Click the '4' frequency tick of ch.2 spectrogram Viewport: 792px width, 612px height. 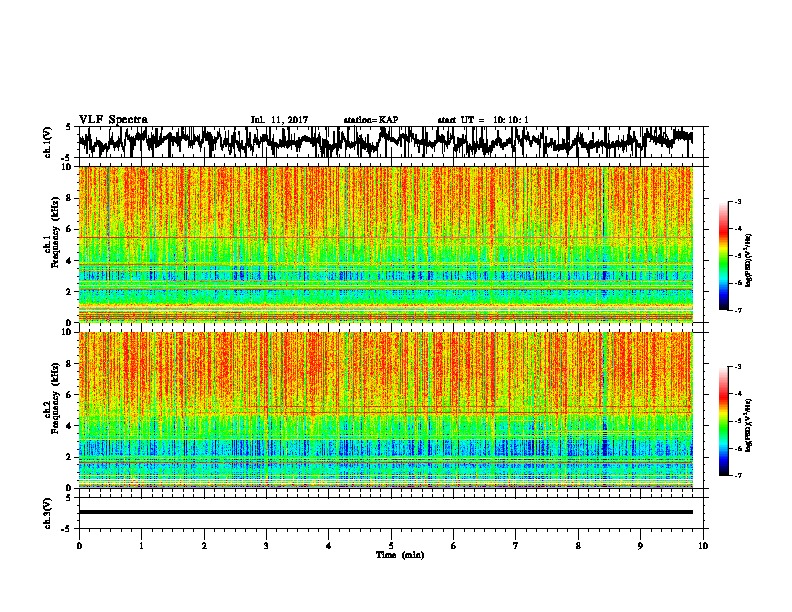point(70,426)
